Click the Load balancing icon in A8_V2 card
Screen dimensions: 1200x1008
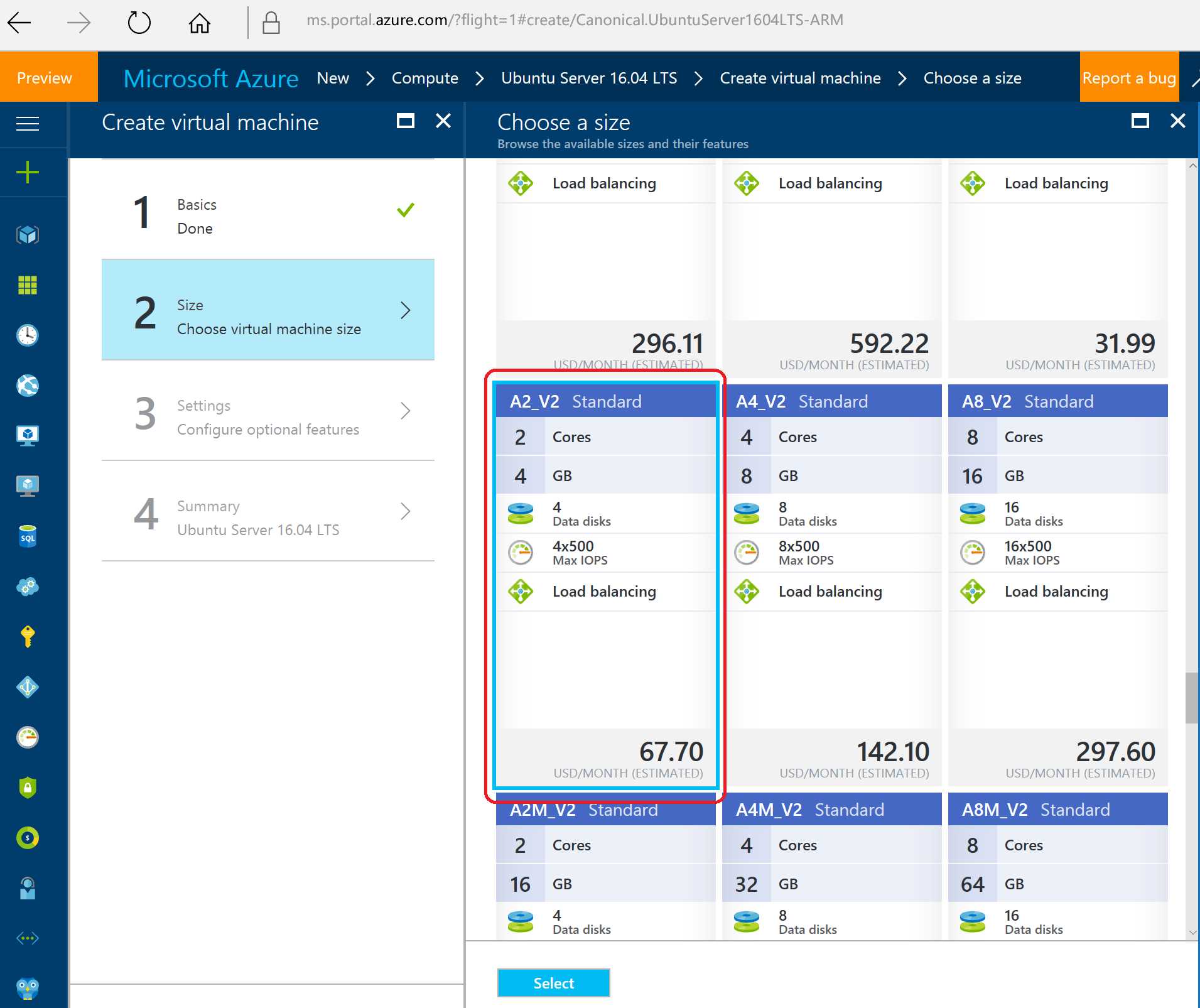(x=973, y=592)
